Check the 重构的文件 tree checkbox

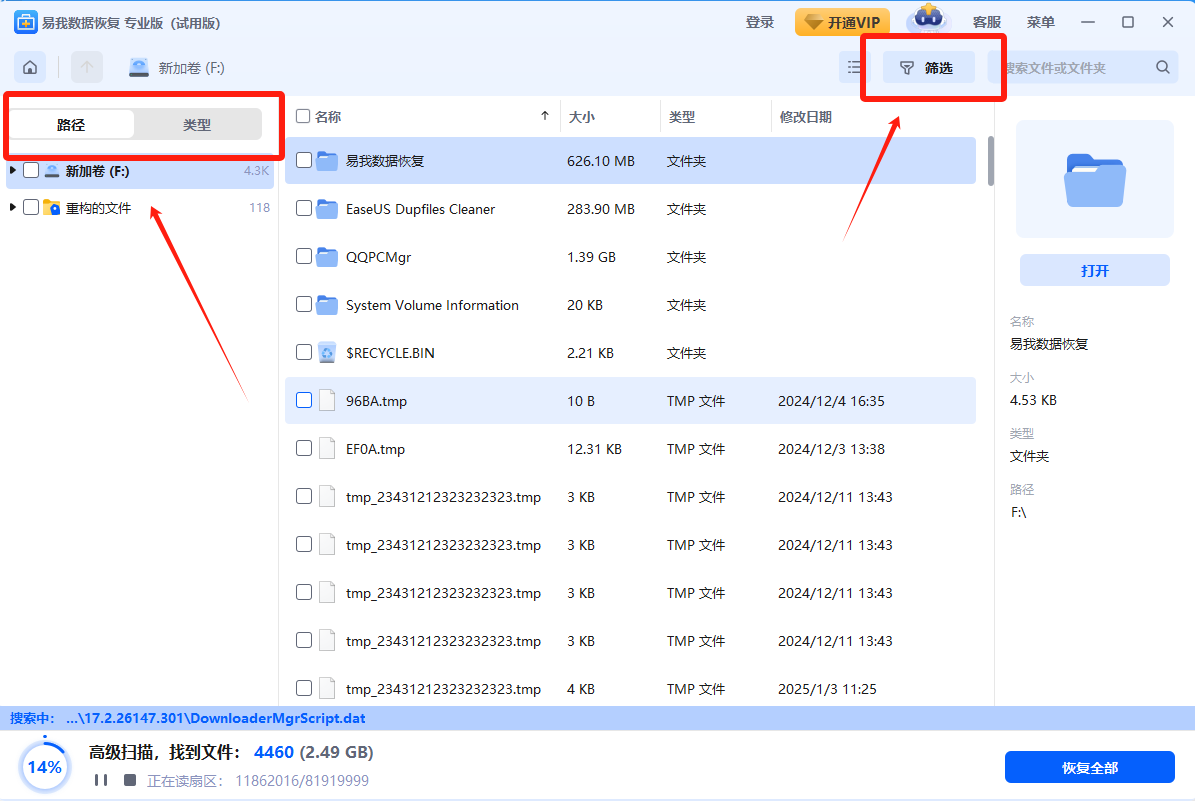click(31, 208)
